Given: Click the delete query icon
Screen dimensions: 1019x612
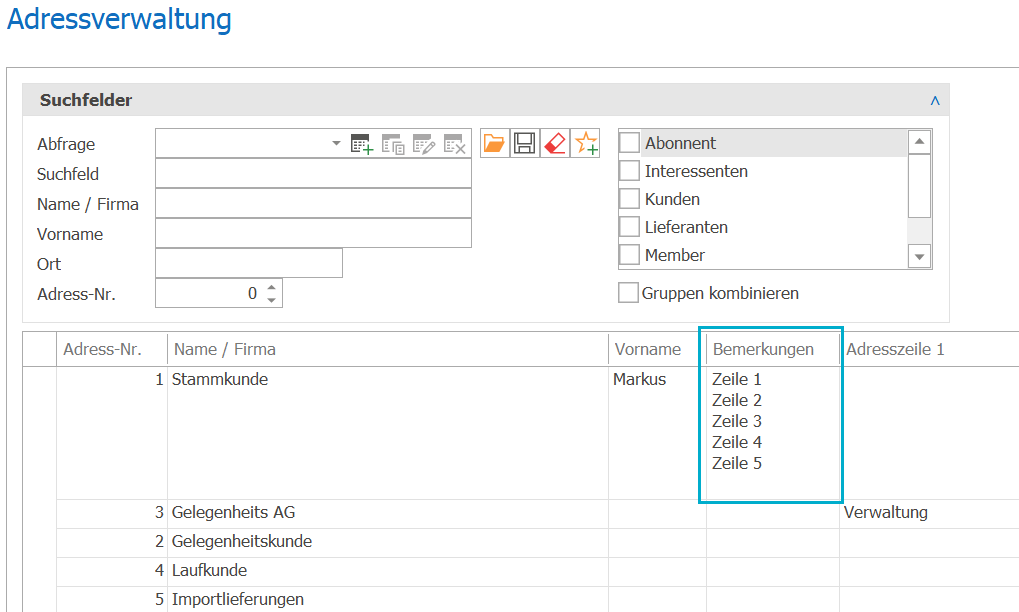Looking at the screenshot, I should 455,144.
